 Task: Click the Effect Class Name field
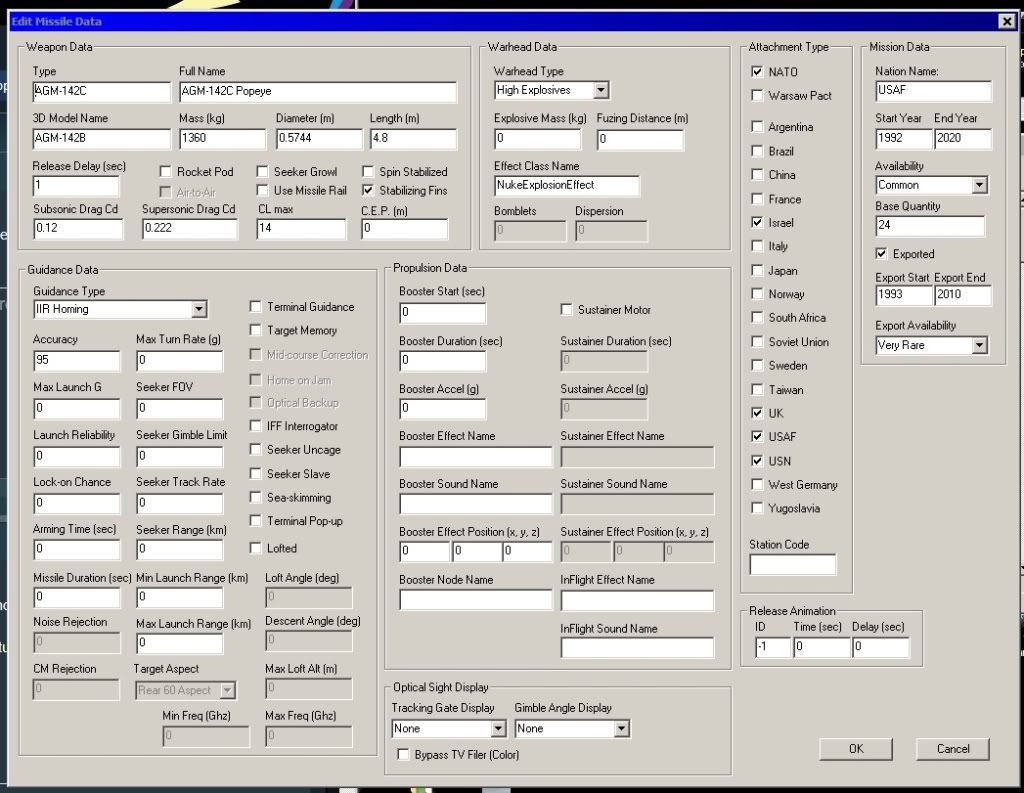click(x=567, y=186)
